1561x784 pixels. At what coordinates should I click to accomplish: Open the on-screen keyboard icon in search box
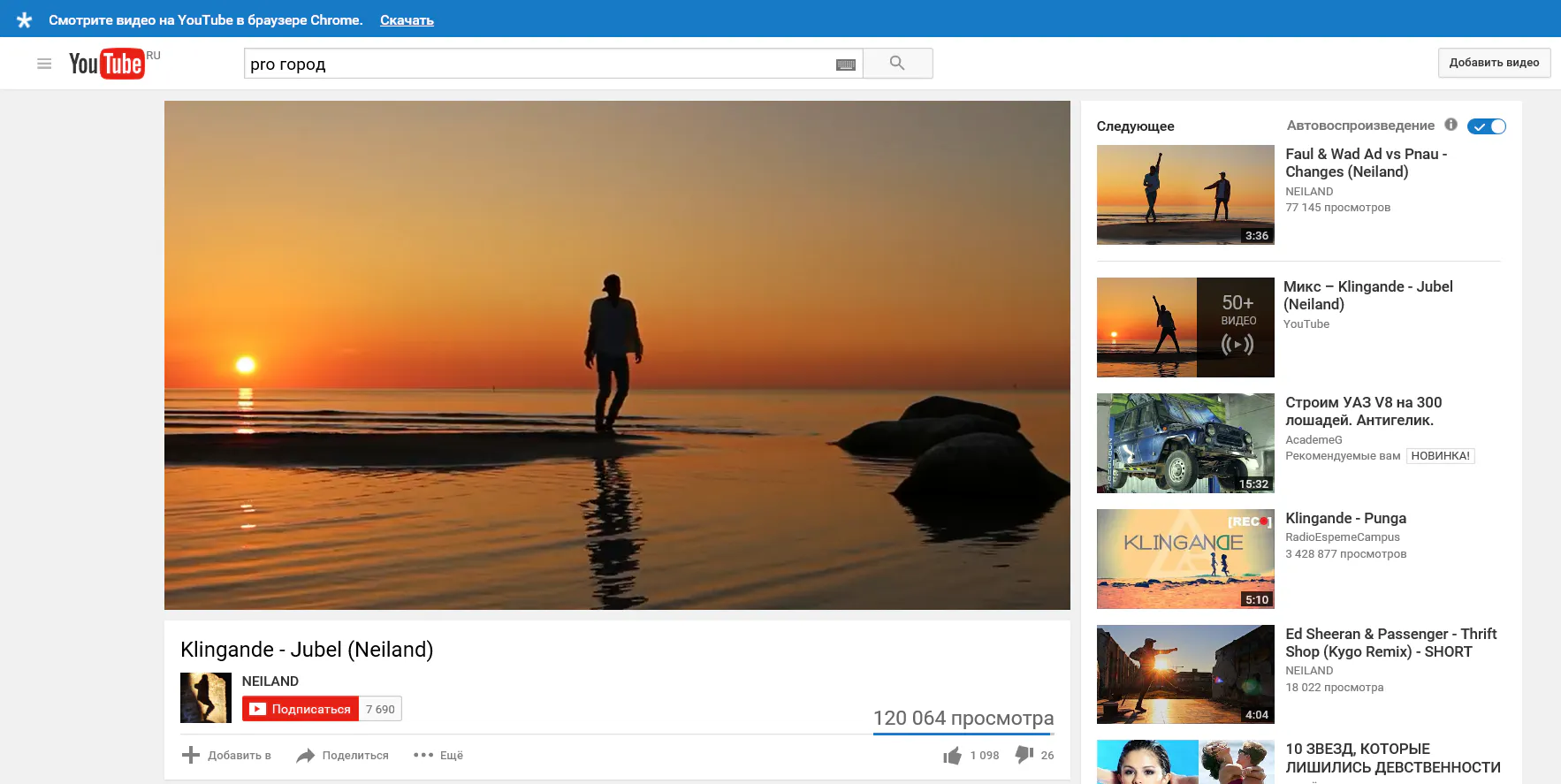[846, 65]
